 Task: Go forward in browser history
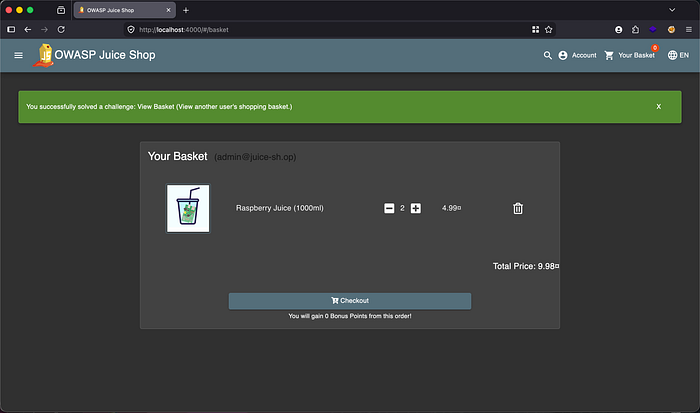click(44, 29)
